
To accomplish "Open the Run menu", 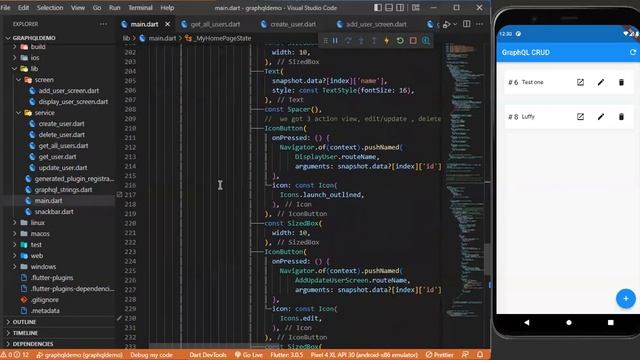I will [114, 7].
